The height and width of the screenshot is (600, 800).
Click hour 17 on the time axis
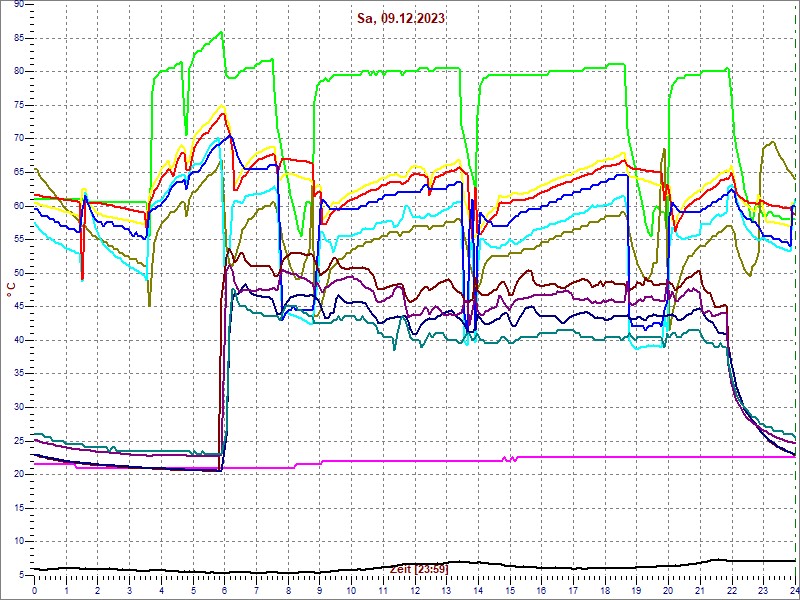[x=573, y=590]
